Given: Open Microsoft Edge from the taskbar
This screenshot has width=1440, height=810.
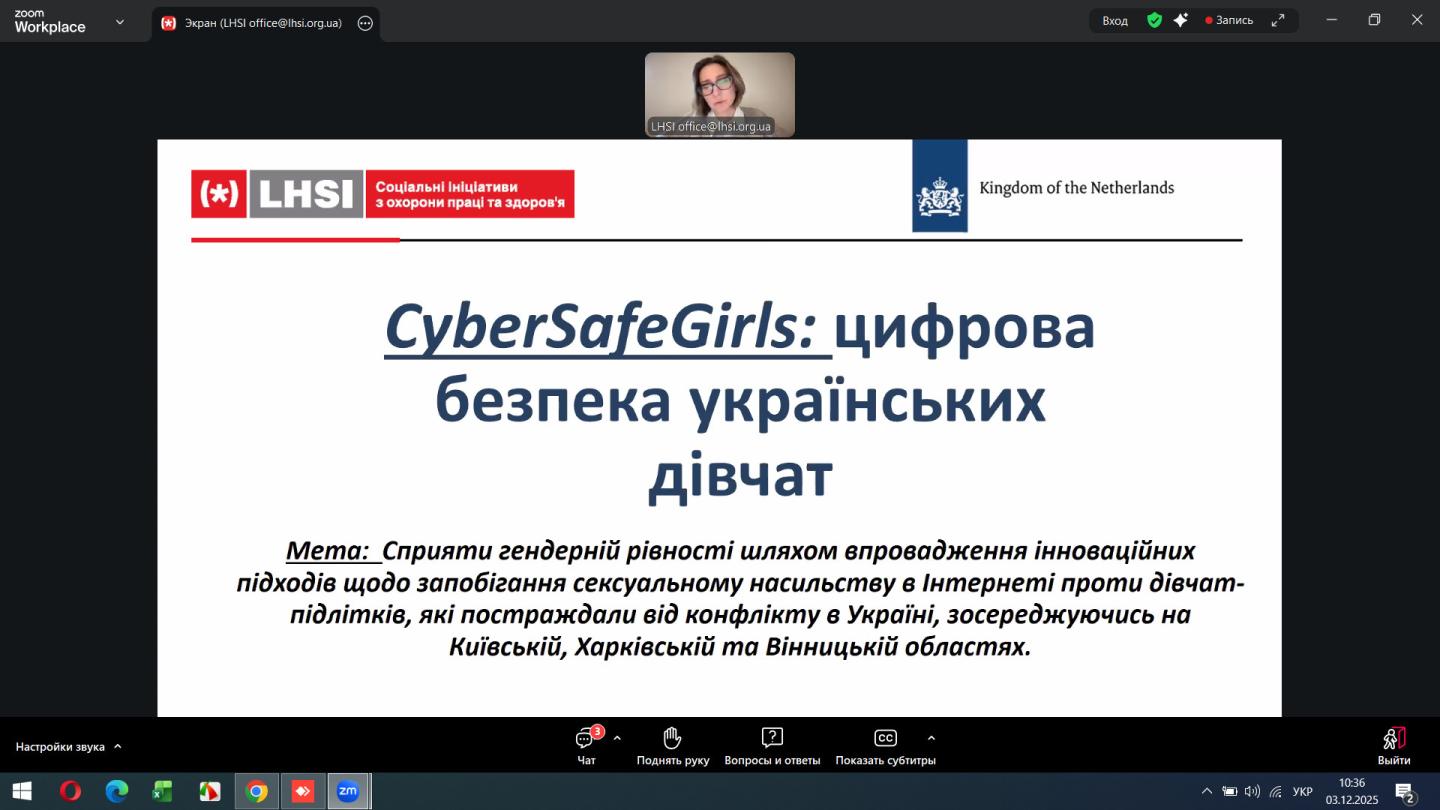Looking at the screenshot, I should tap(117, 791).
